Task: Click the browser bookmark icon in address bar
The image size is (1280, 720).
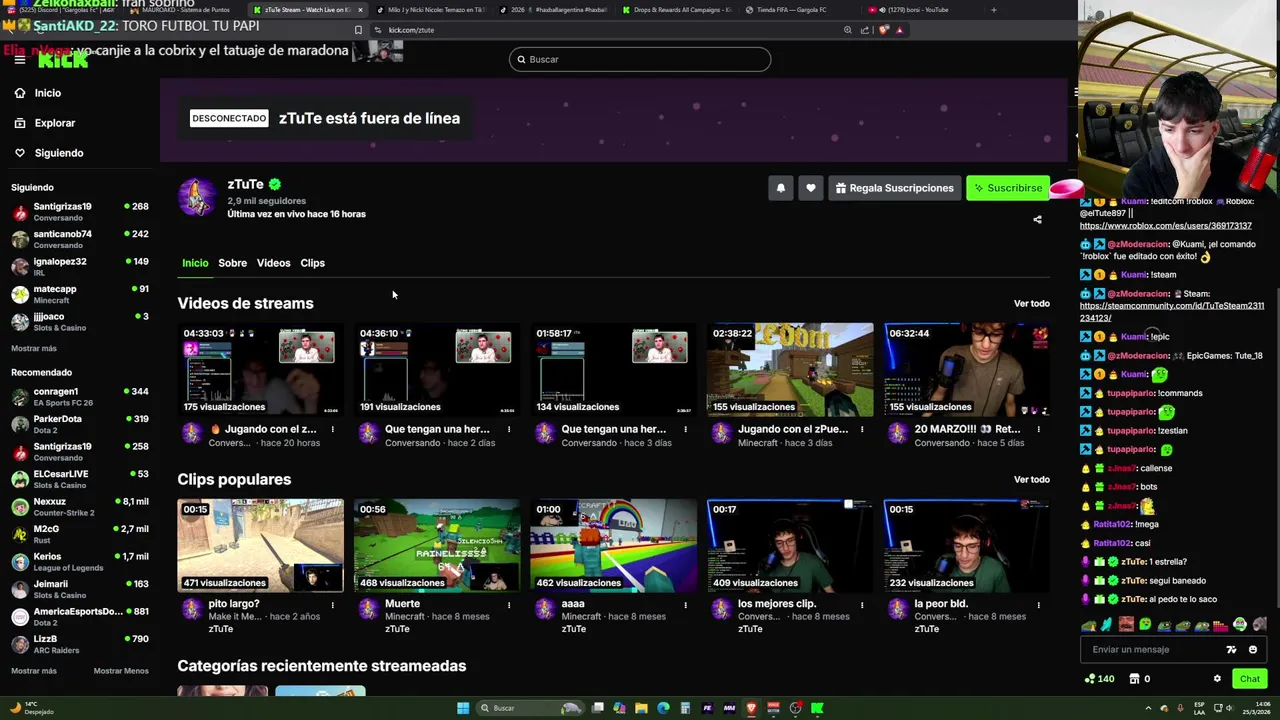Action: [x=358, y=30]
